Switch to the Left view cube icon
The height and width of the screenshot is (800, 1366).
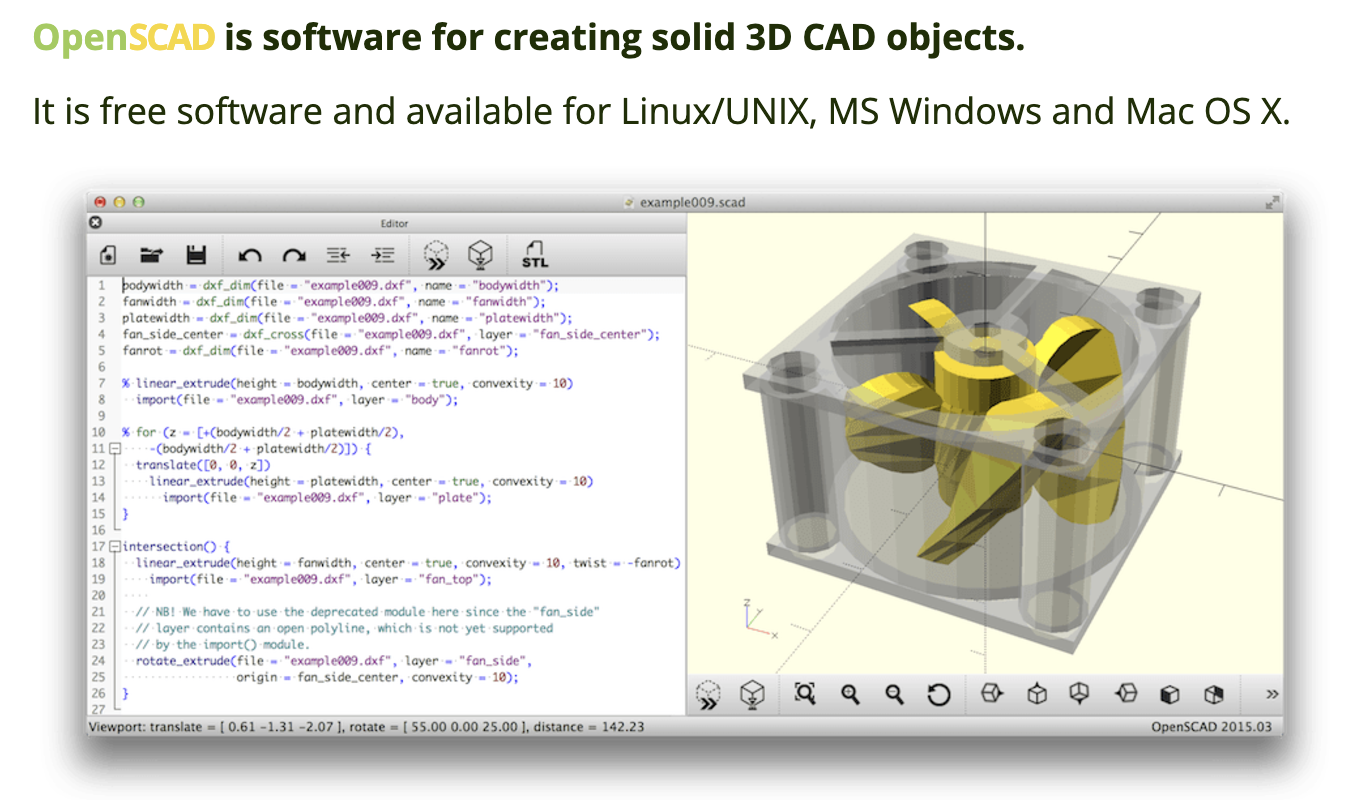coord(1127,693)
